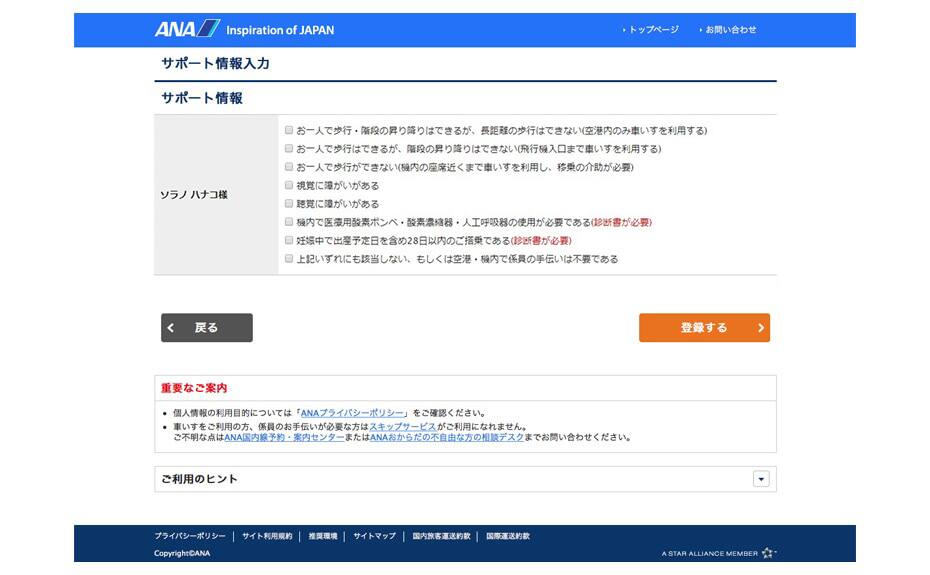Follow the スキップサービス link
The height and width of the screenshot is (575, 930).
point(402,426)
